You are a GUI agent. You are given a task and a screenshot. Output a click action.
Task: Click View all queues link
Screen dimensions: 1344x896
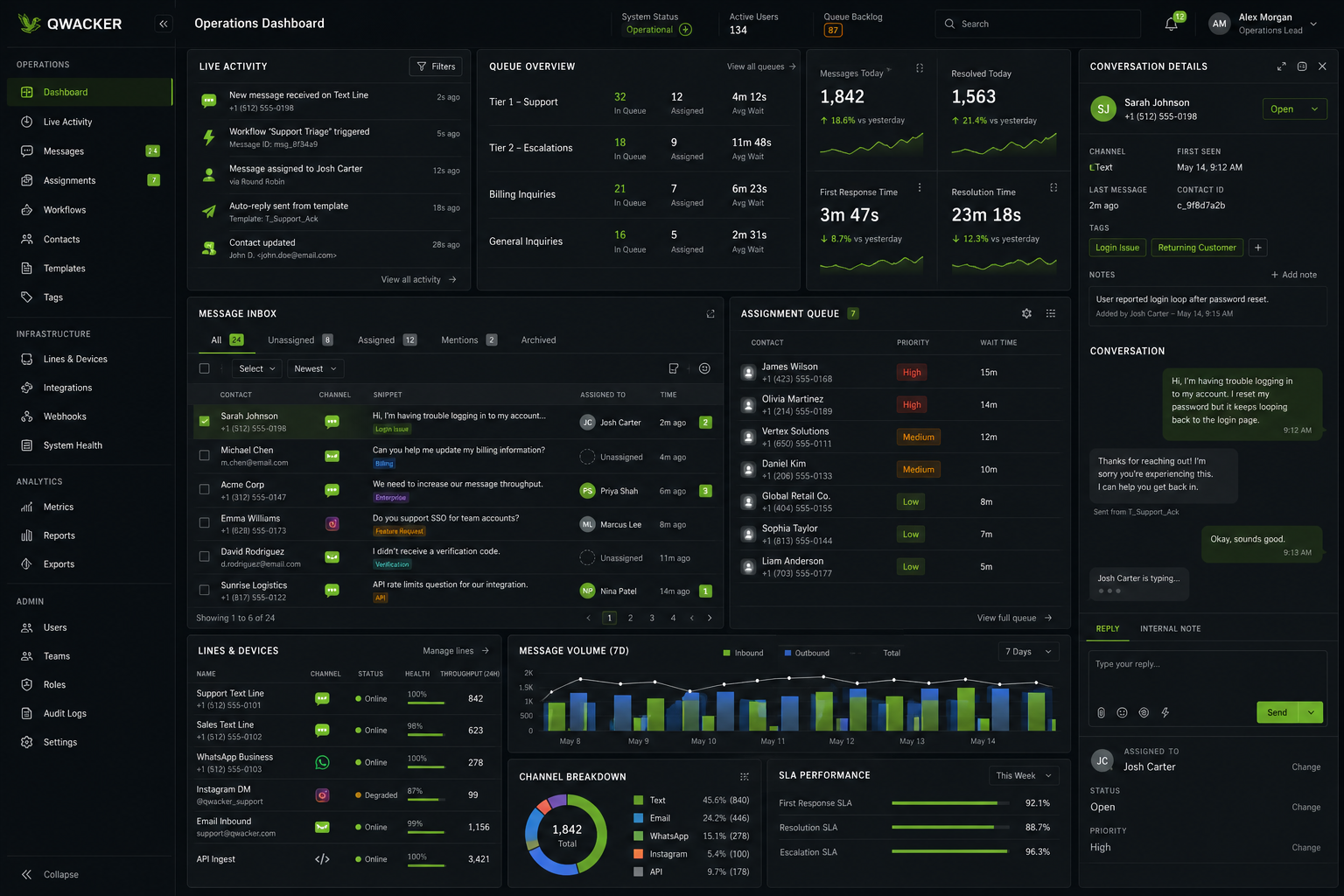coord(761,66)
